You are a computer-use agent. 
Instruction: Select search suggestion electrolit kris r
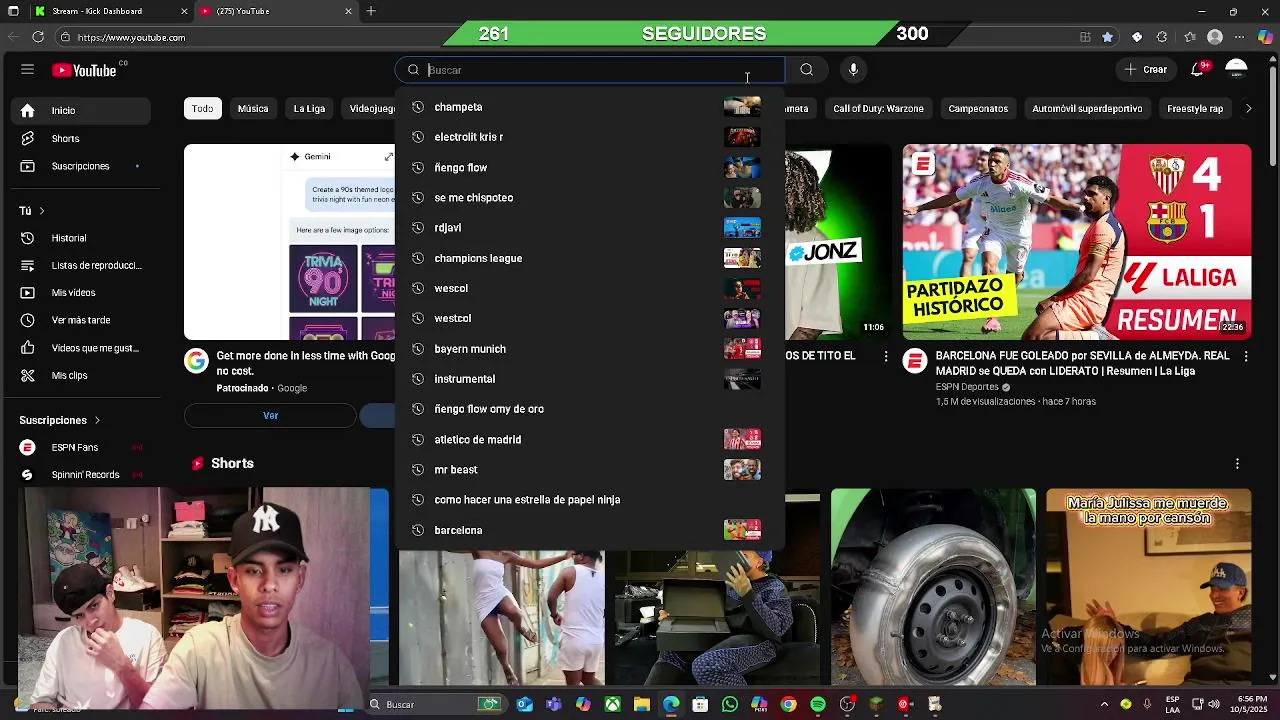click(590, 137)
